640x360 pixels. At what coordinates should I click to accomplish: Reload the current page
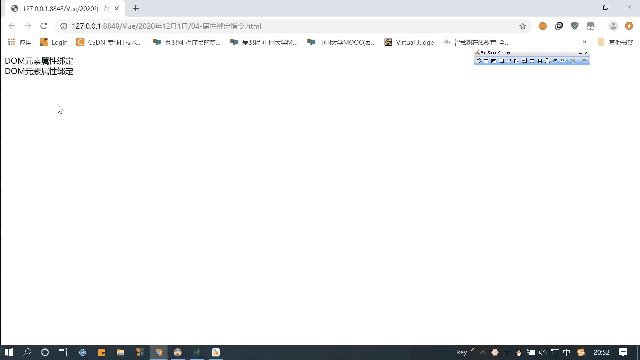tap(44, 26)
